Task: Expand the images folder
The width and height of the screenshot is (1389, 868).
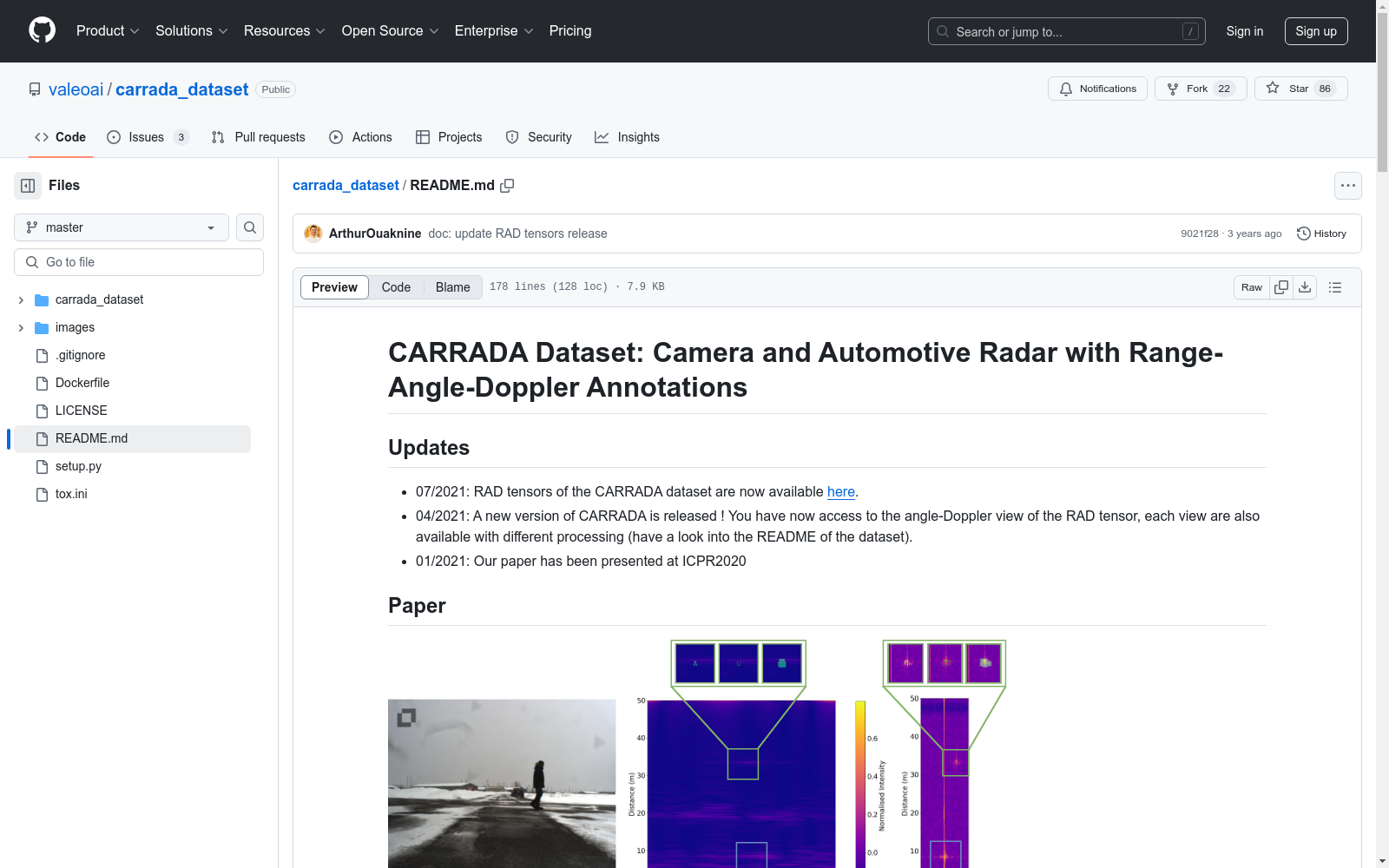Action: coord(21,327)
